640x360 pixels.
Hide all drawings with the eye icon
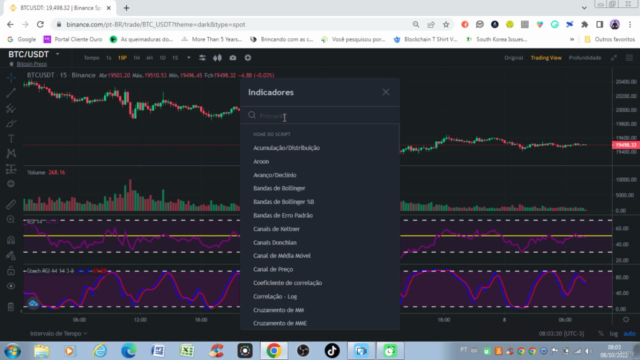click(11, 286)
